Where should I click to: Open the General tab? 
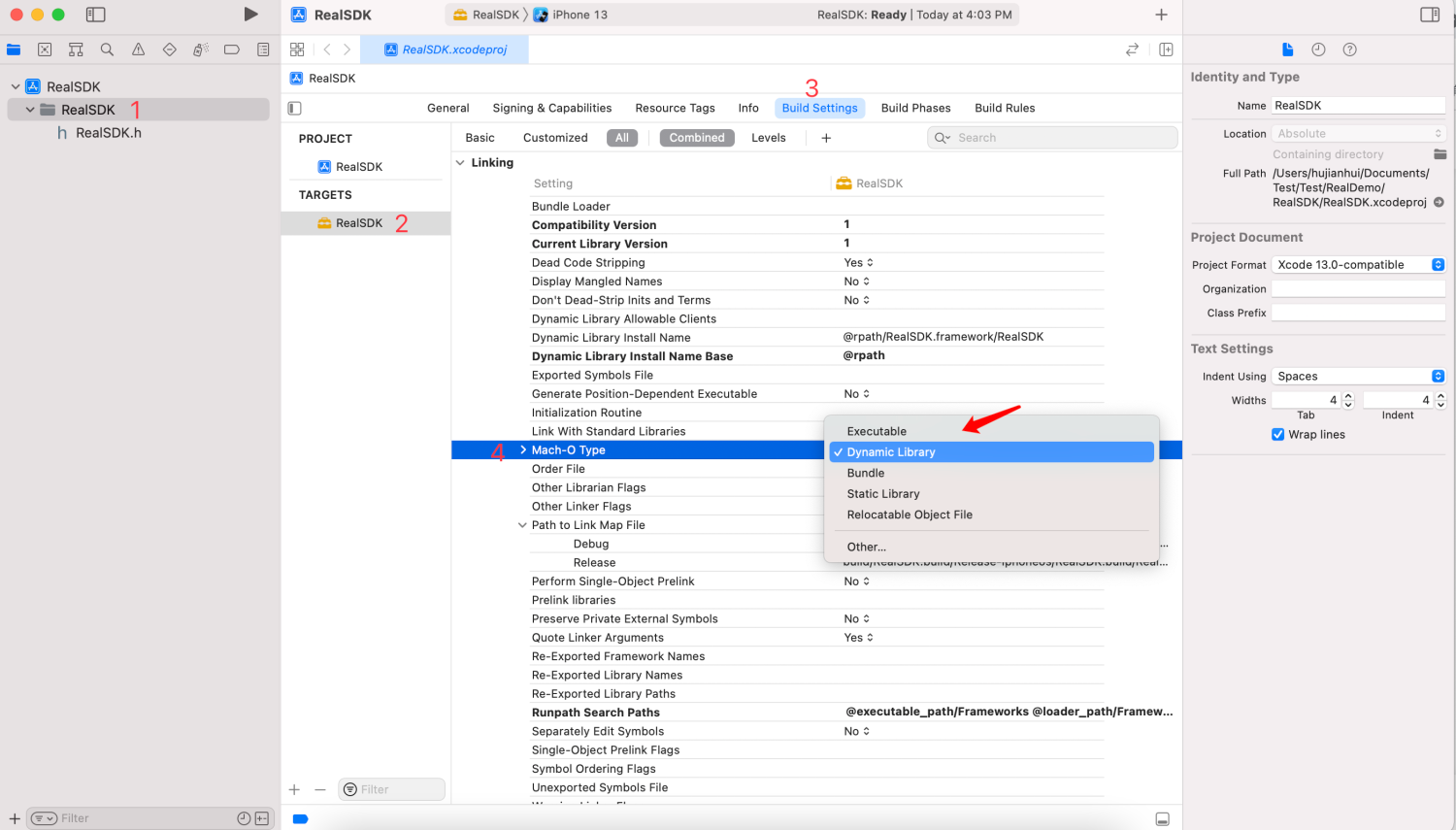click(448, 108)
